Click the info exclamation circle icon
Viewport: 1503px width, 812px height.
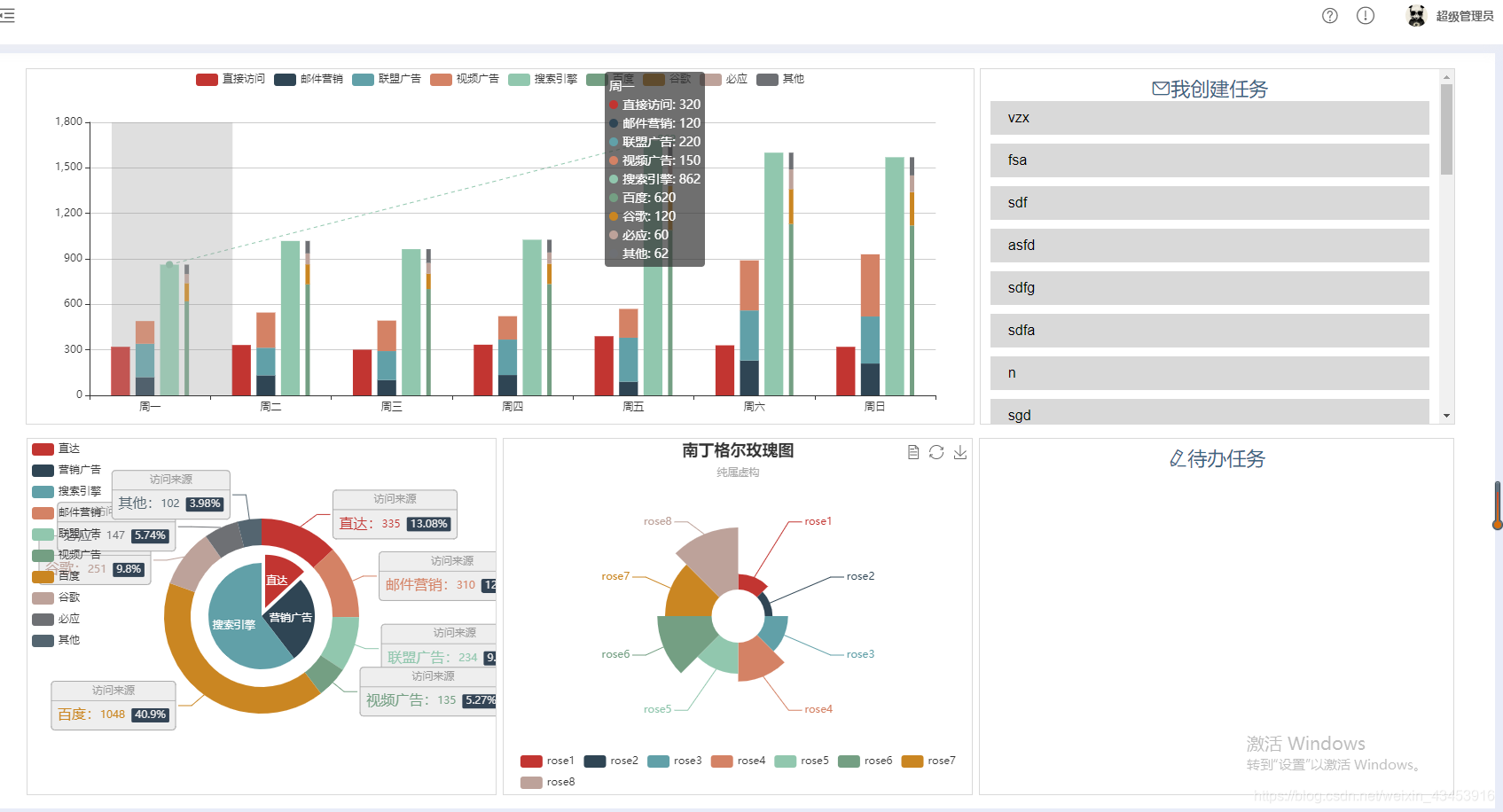coord(1366,15)
